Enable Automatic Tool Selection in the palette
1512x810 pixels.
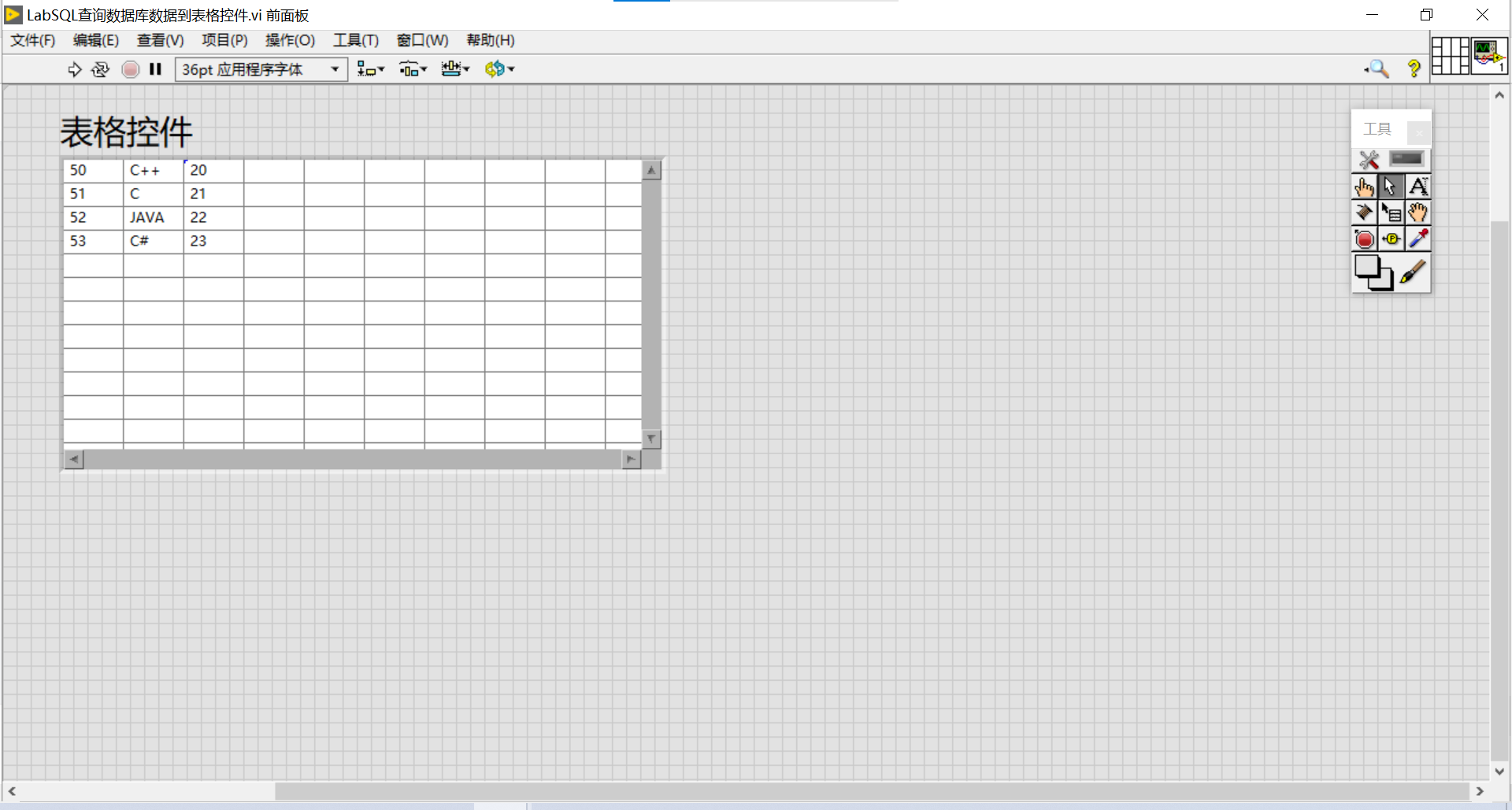pyautogui.click(x=1368, y=159)
